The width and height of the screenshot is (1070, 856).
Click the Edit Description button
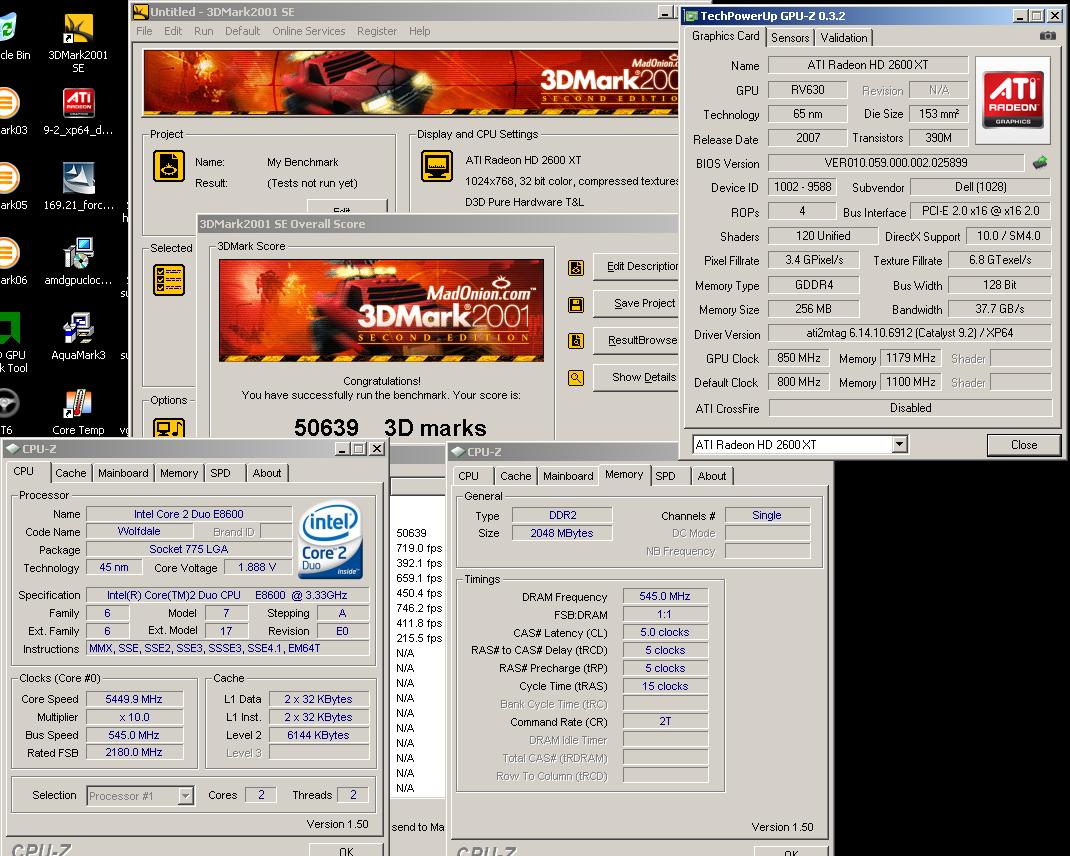tap(636, 267)
